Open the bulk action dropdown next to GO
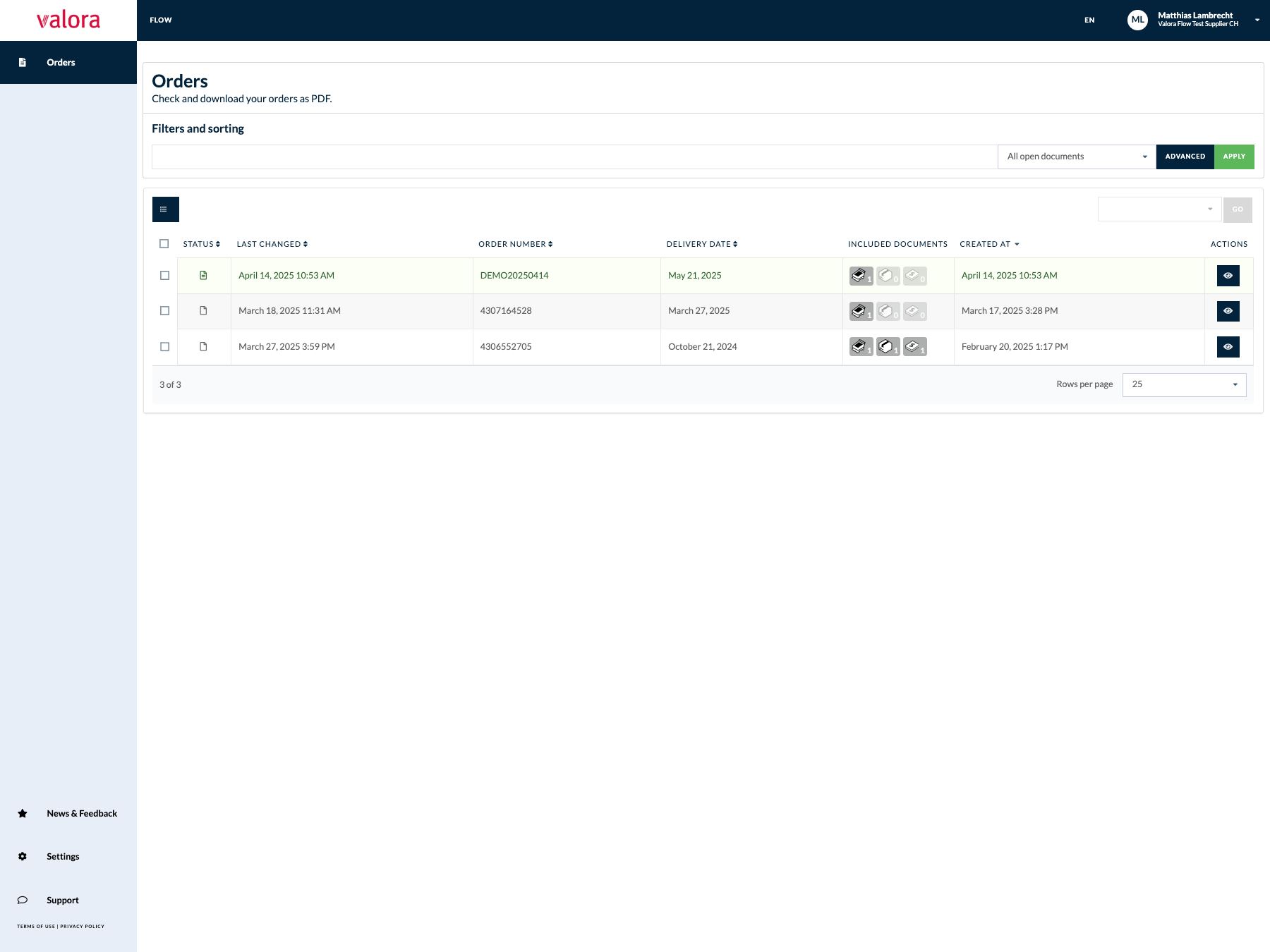 [x=1159, y=209]
